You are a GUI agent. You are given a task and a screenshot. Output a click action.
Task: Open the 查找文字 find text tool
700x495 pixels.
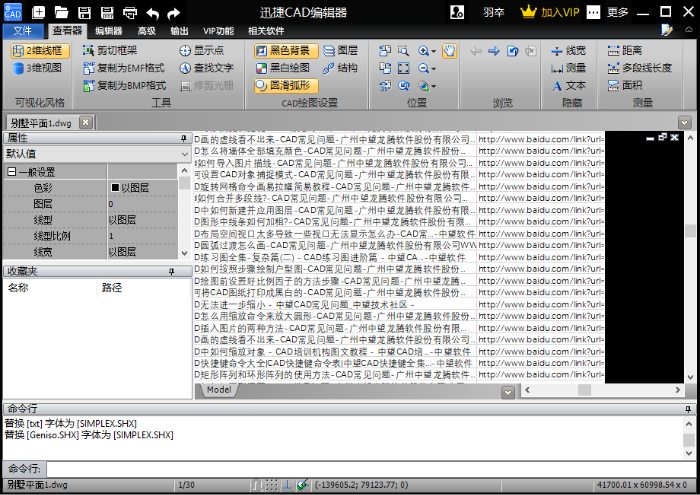pyautogui.click(x=206, y=68)
